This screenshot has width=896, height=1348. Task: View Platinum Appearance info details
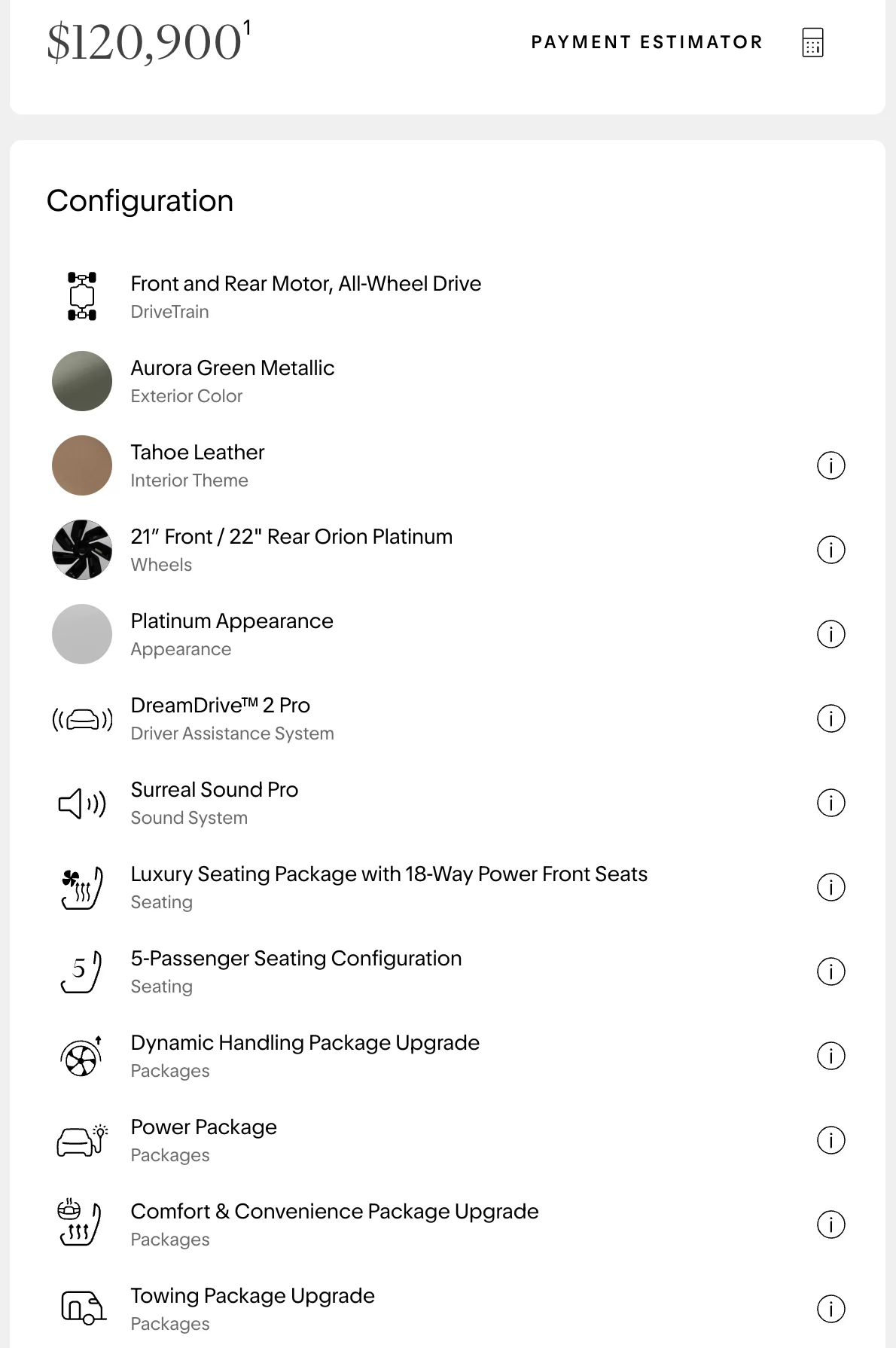[830, 634]
